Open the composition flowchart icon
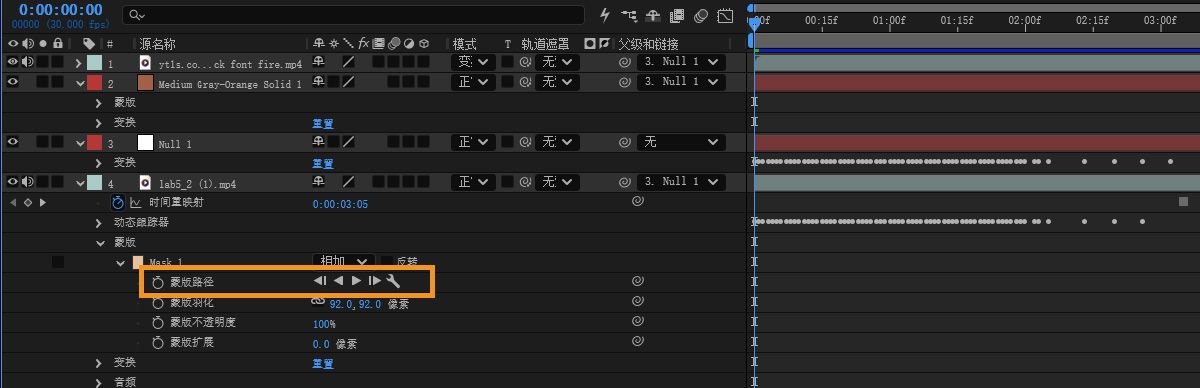This screenshot has width=1200, height=388. [x=629, y=15]
